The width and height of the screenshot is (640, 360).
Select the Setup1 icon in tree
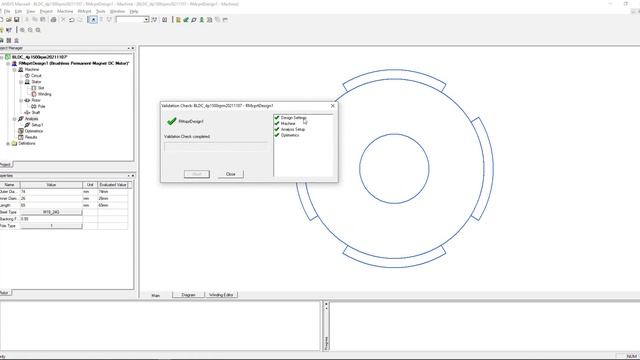coord(27,125)
